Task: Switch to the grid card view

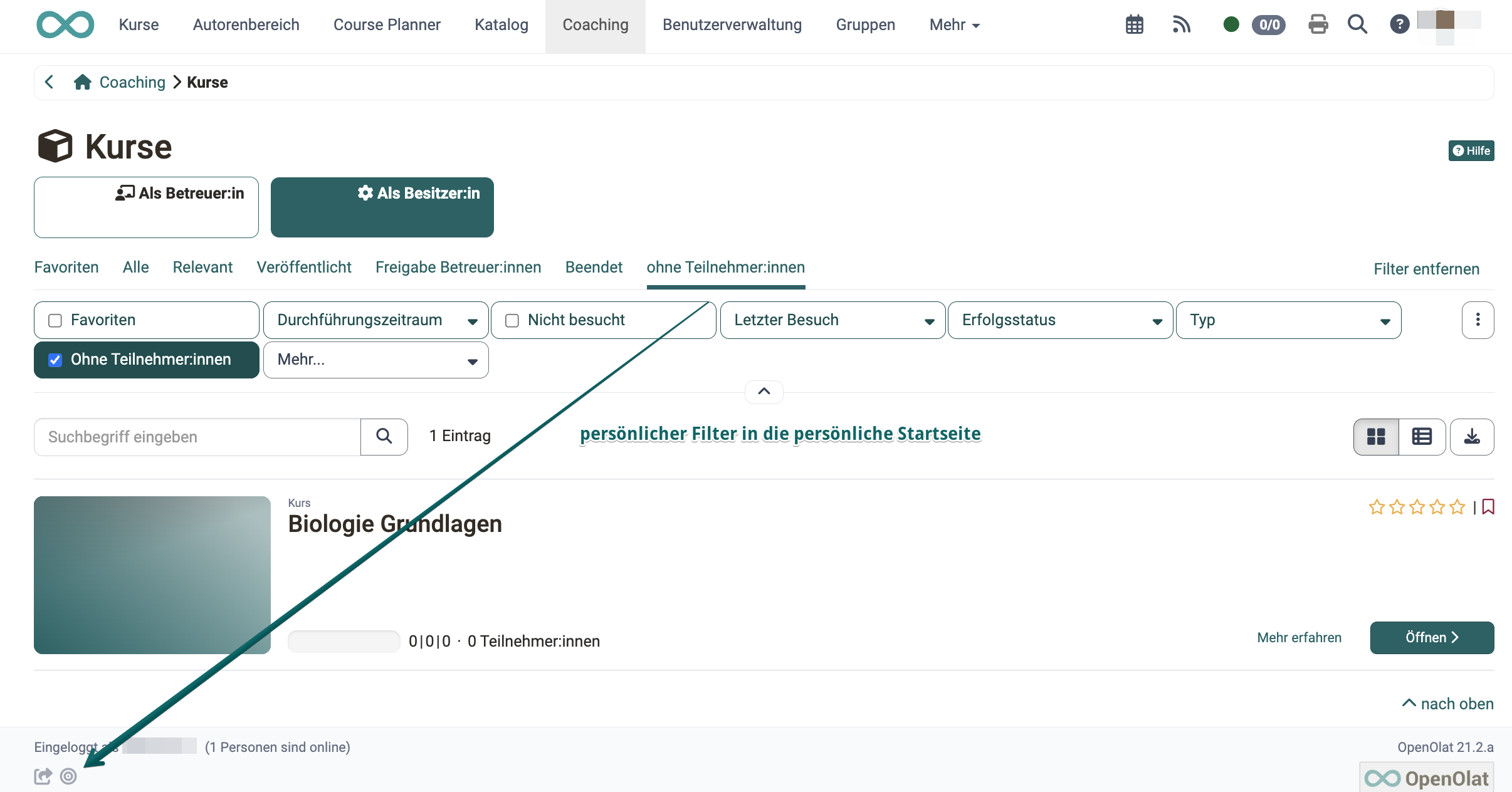Action: point(1376,437)
